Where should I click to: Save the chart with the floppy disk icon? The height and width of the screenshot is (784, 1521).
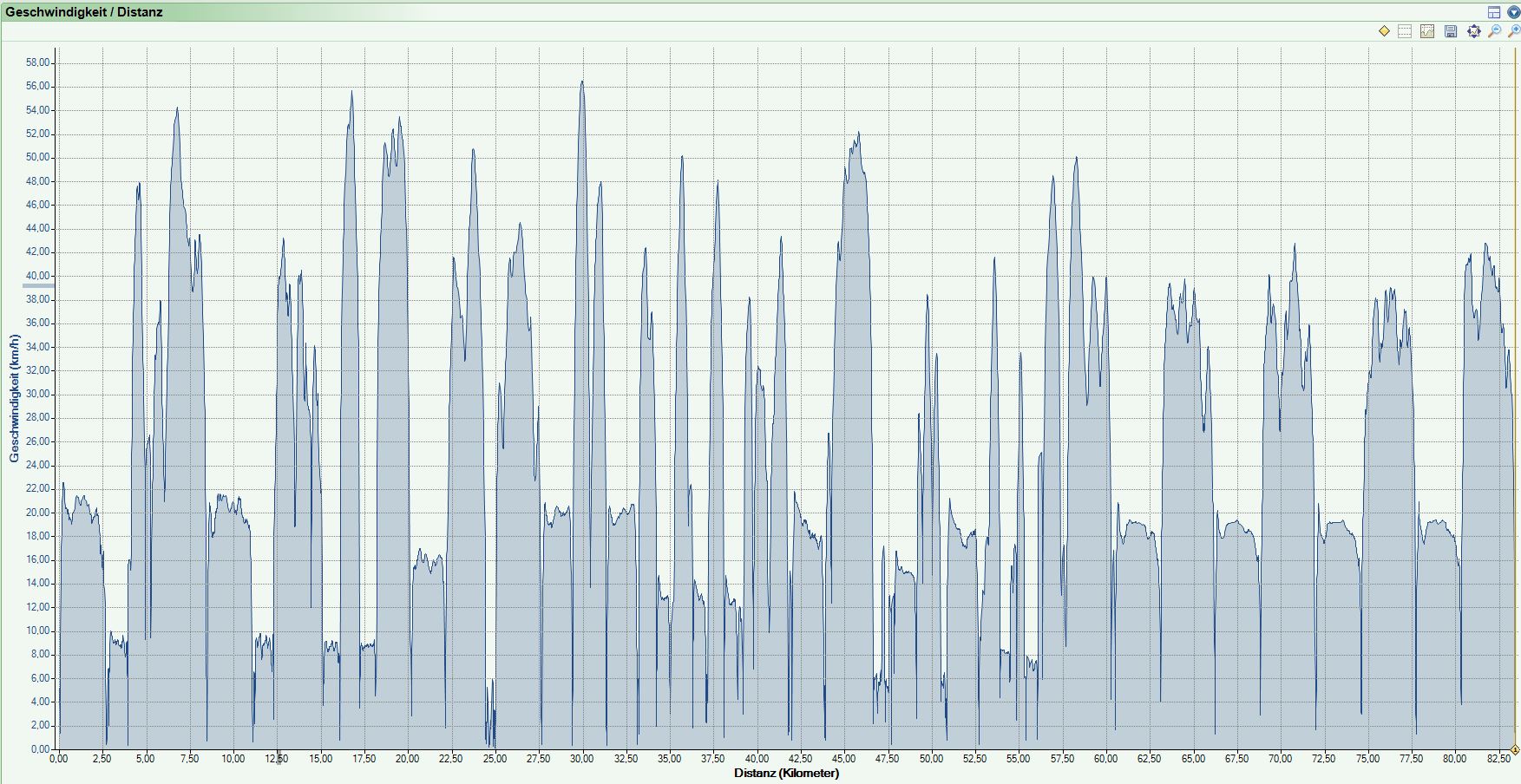(1451, 31)
